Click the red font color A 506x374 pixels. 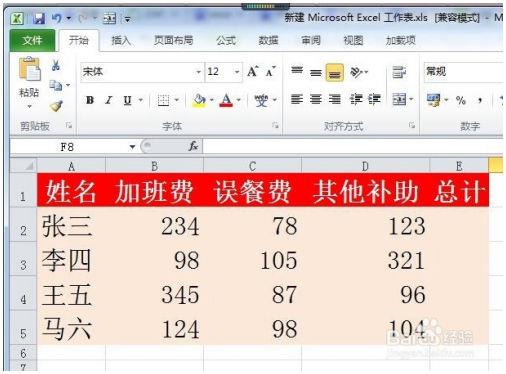click(226, 100)
